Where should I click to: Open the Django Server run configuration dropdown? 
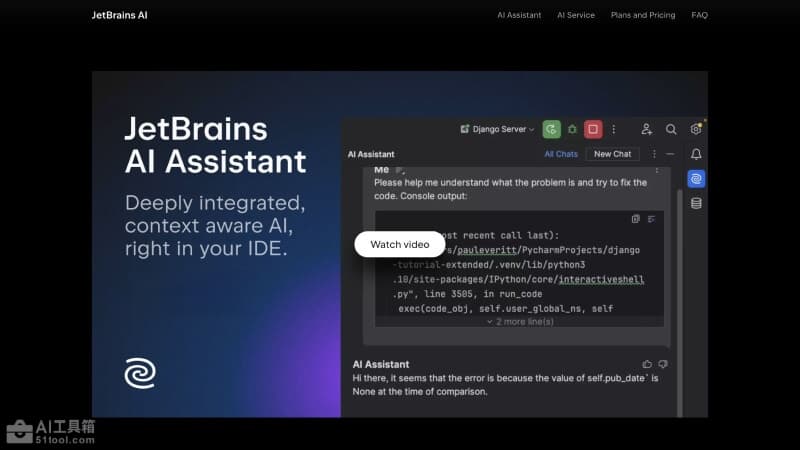point(497,129)
